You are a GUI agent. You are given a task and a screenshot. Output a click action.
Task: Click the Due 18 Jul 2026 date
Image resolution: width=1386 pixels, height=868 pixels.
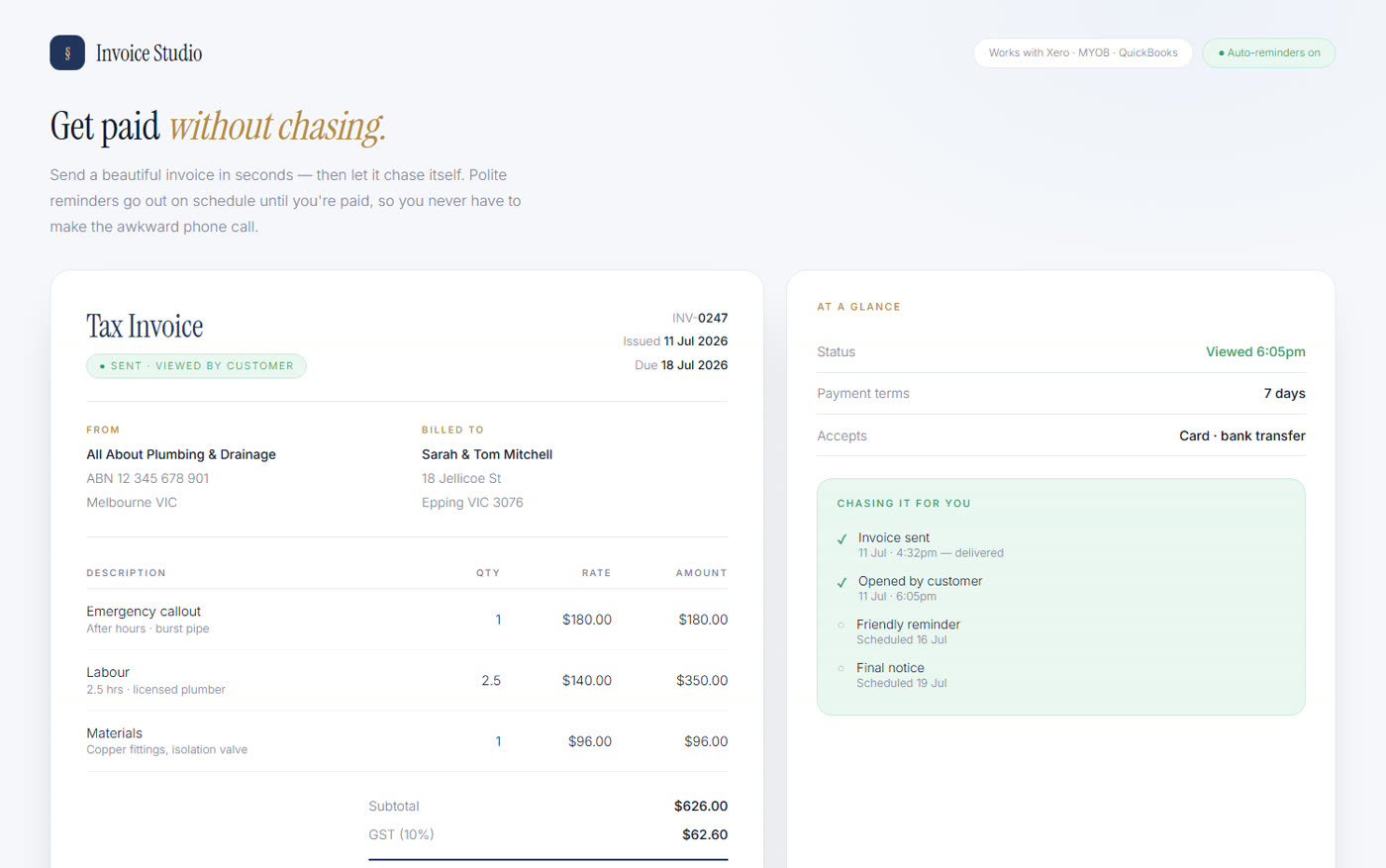coord(681,365)
